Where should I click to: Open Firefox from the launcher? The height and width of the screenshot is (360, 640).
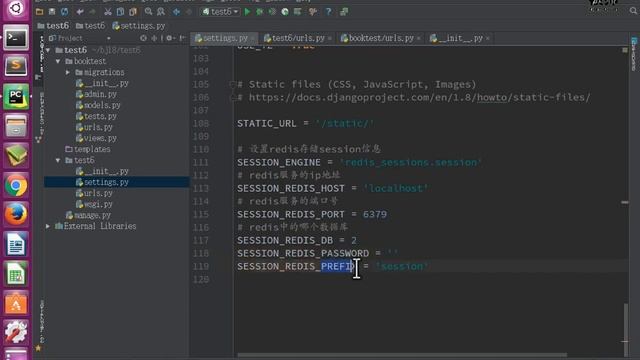click(x=16, y=215)
